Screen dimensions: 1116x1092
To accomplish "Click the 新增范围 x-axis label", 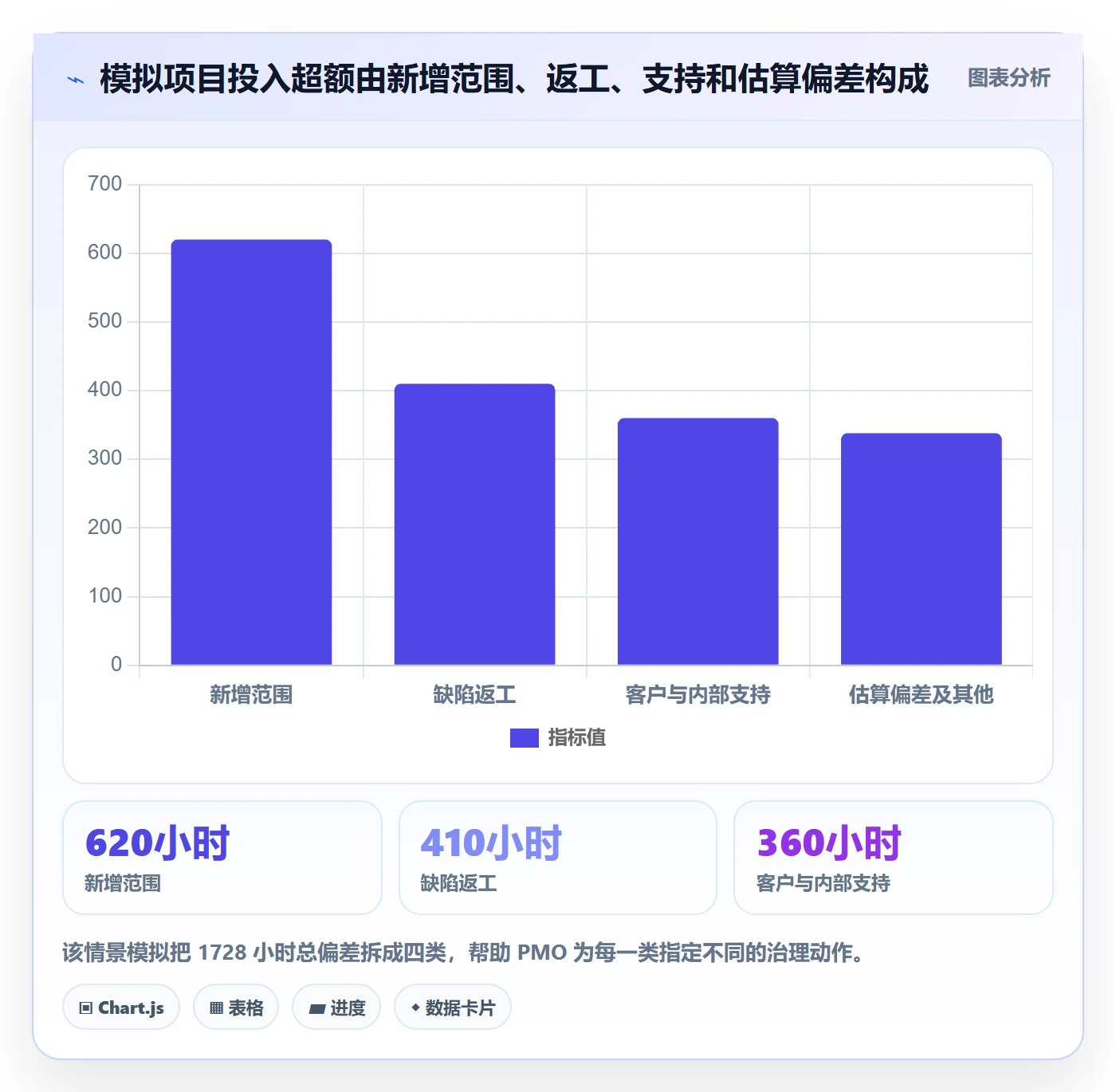I will coord(251,695).
